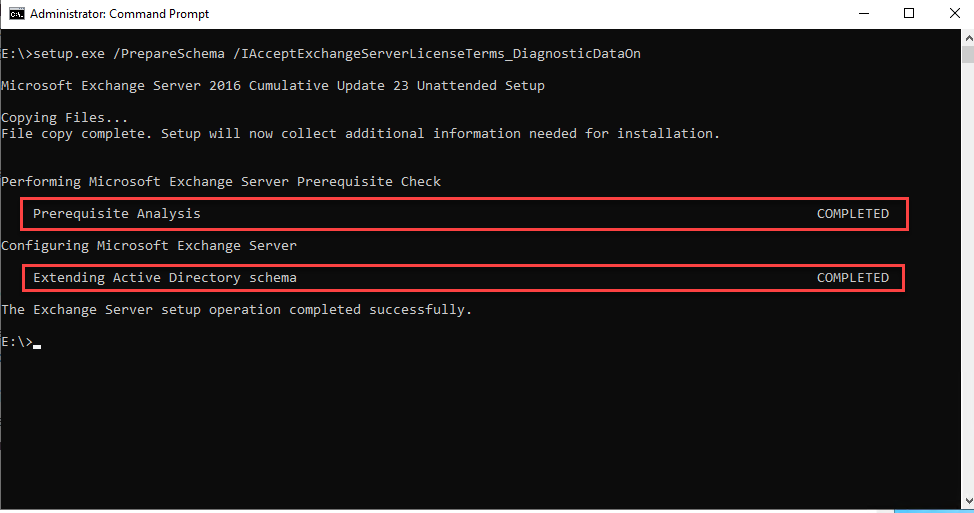Click the 'Extending Active Directory schema' text
Screen dimensions: 974x513
pyautogui.click(x=165, y=278)
